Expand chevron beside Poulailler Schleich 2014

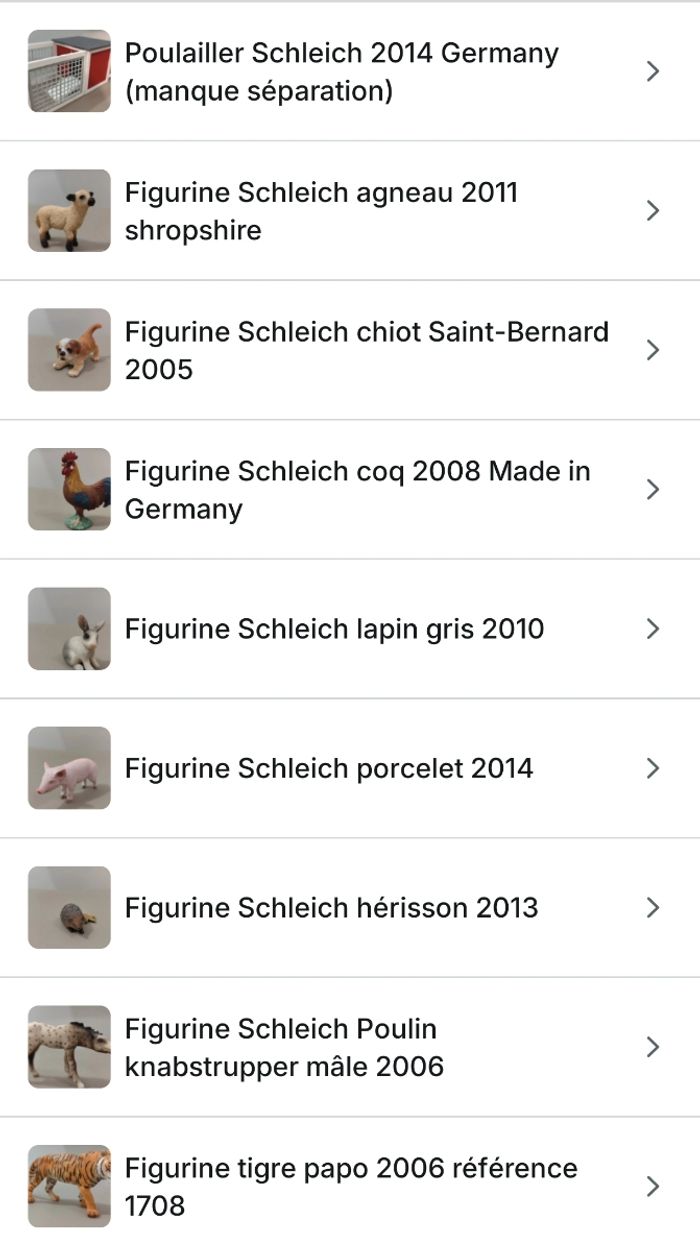coord(653,71)
